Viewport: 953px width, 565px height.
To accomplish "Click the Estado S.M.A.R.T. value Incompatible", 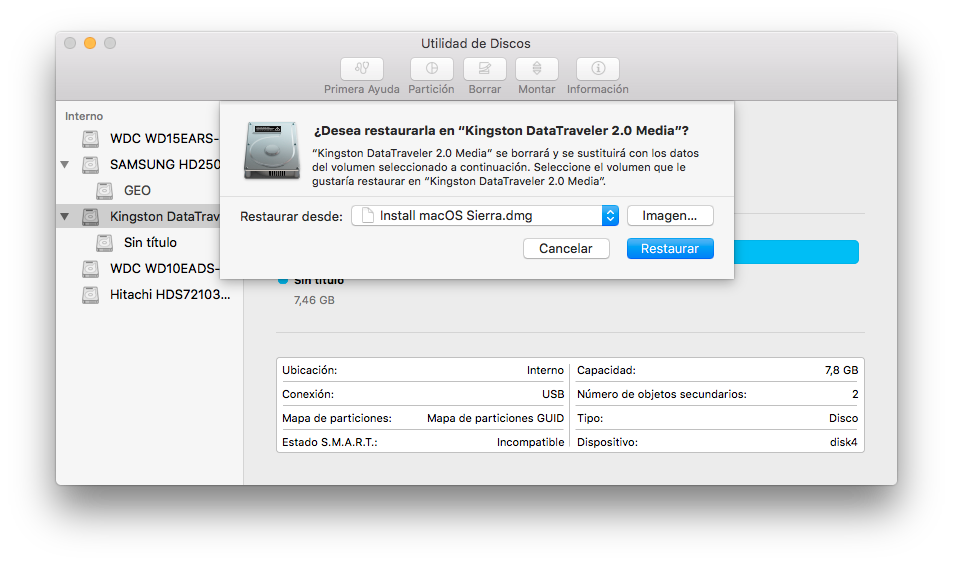I will [531, 442].
